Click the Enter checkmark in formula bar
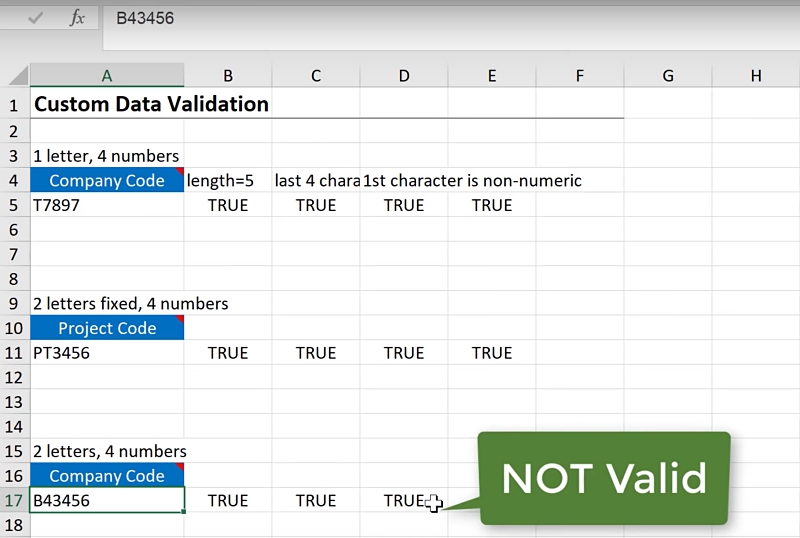800x538 pixels. click(x=36, y=19)
